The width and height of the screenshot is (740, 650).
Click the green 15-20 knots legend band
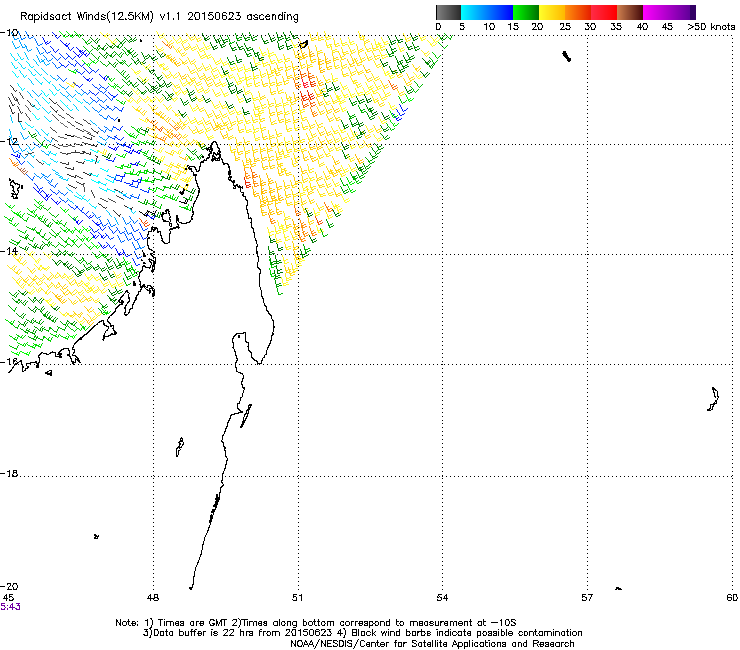tap(526, 12)
